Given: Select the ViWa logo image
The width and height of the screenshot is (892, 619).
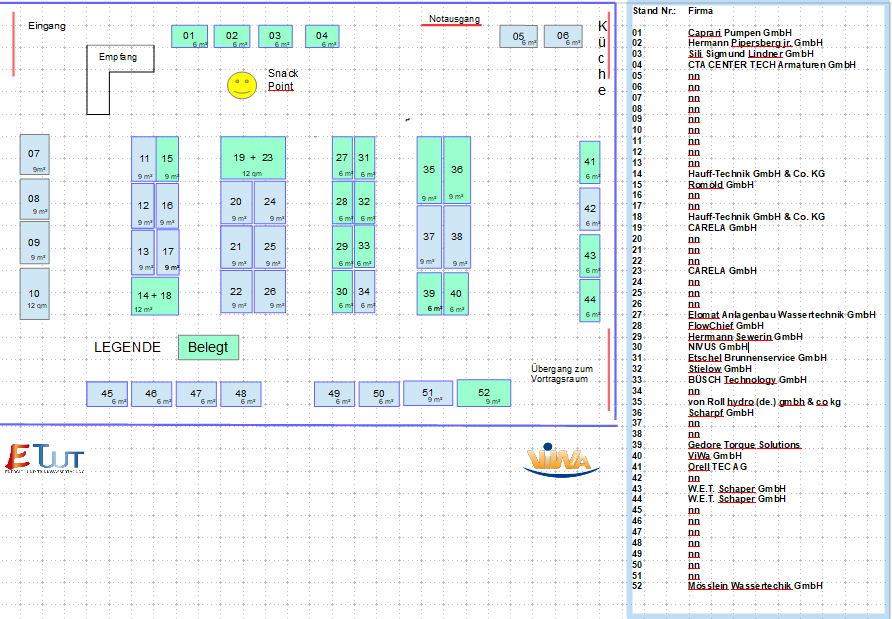Looking at the screenshot, I should 561,460.
